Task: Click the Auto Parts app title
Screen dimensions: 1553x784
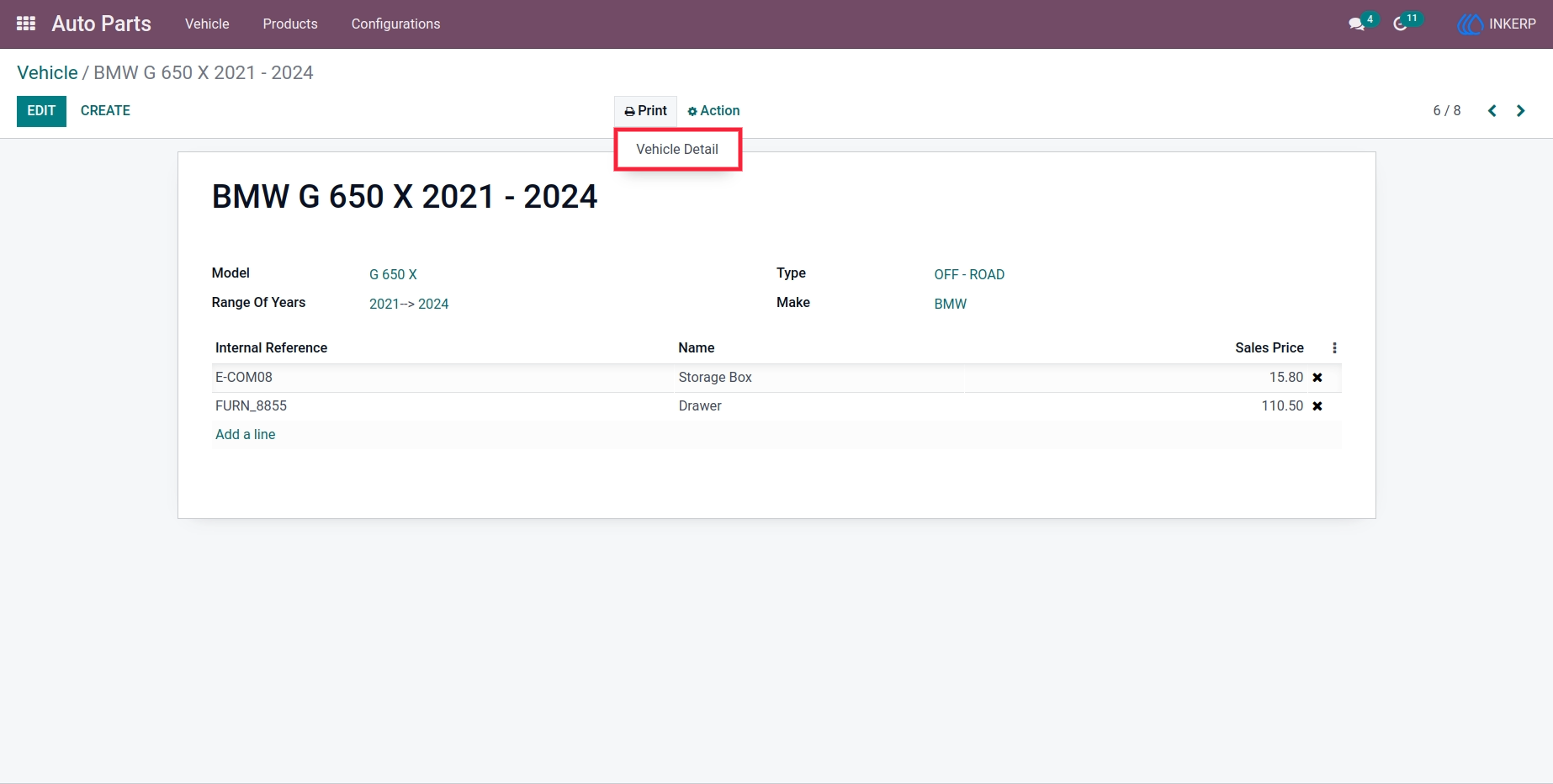Action: [x=101, y=24]
